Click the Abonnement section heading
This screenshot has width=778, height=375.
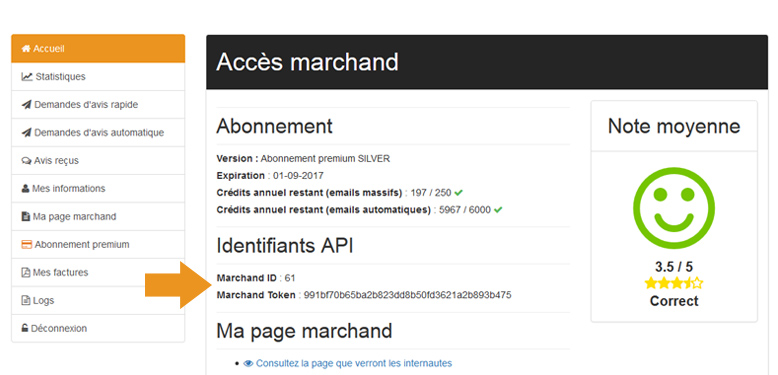pos(274,126)
